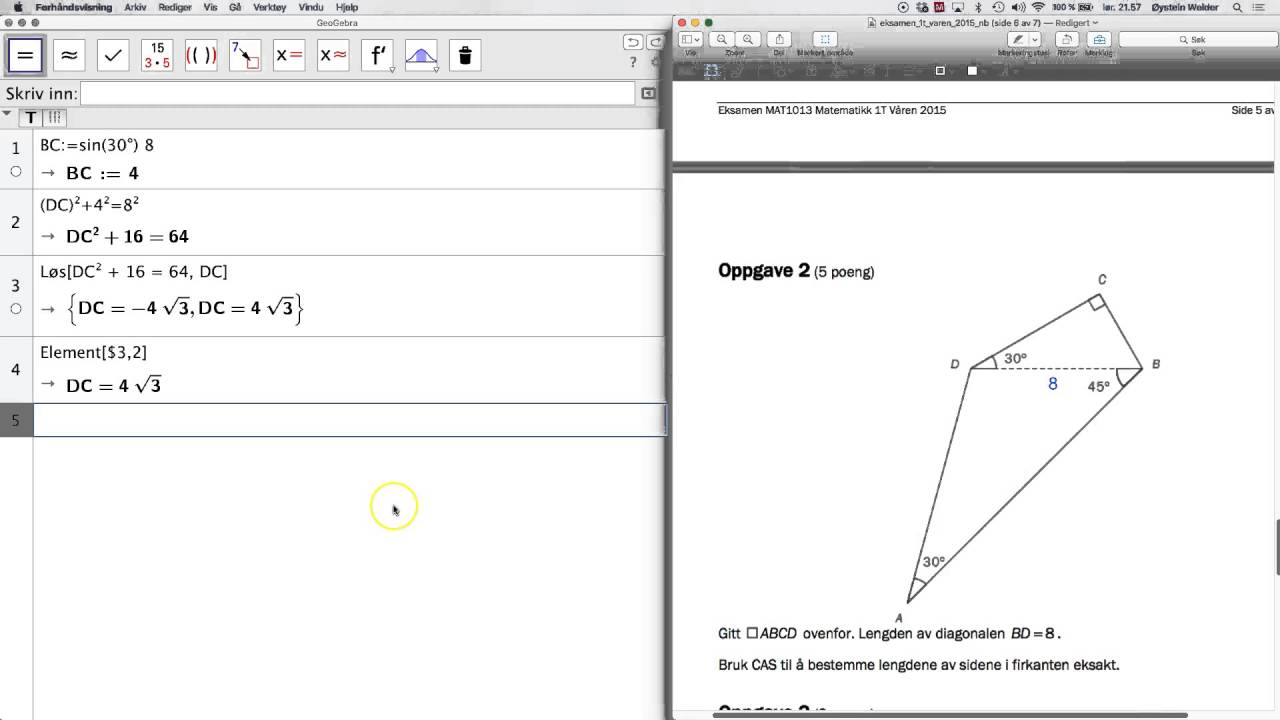The image size is (1280, 720).
Task: Open the Arkiv menu
Action: point(135,7)
